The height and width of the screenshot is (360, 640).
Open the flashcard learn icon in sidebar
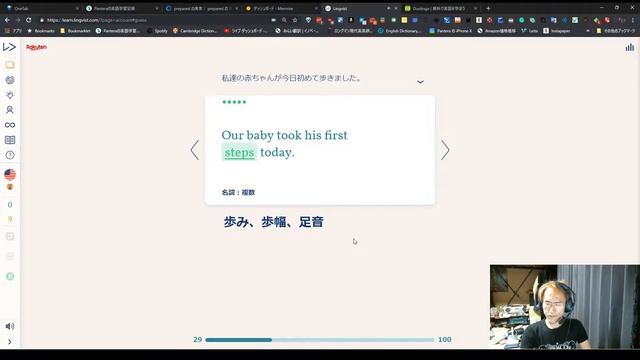10,65
